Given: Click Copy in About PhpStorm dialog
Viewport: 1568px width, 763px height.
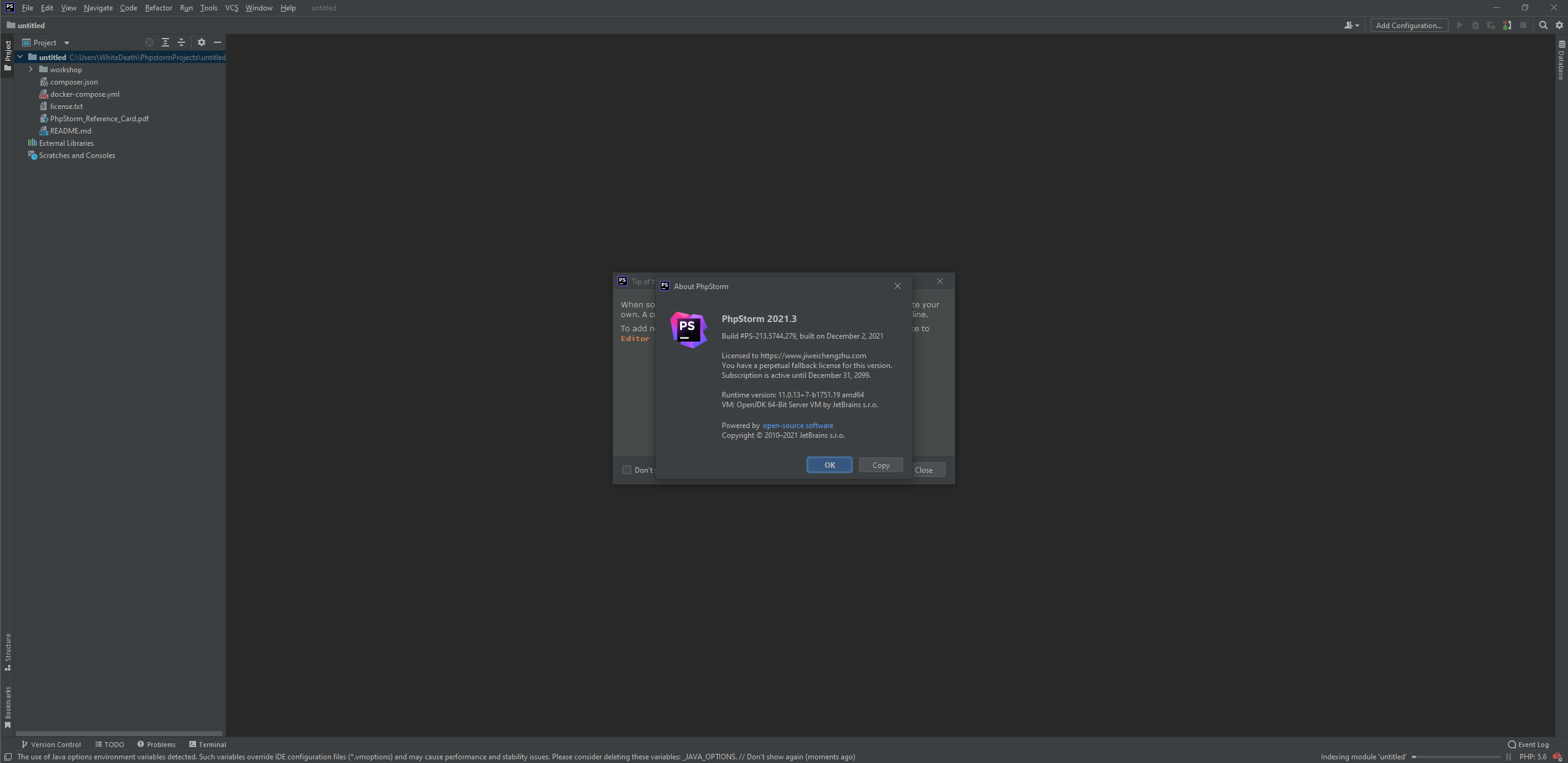Looking at the screenshot, I should (881, 465).
